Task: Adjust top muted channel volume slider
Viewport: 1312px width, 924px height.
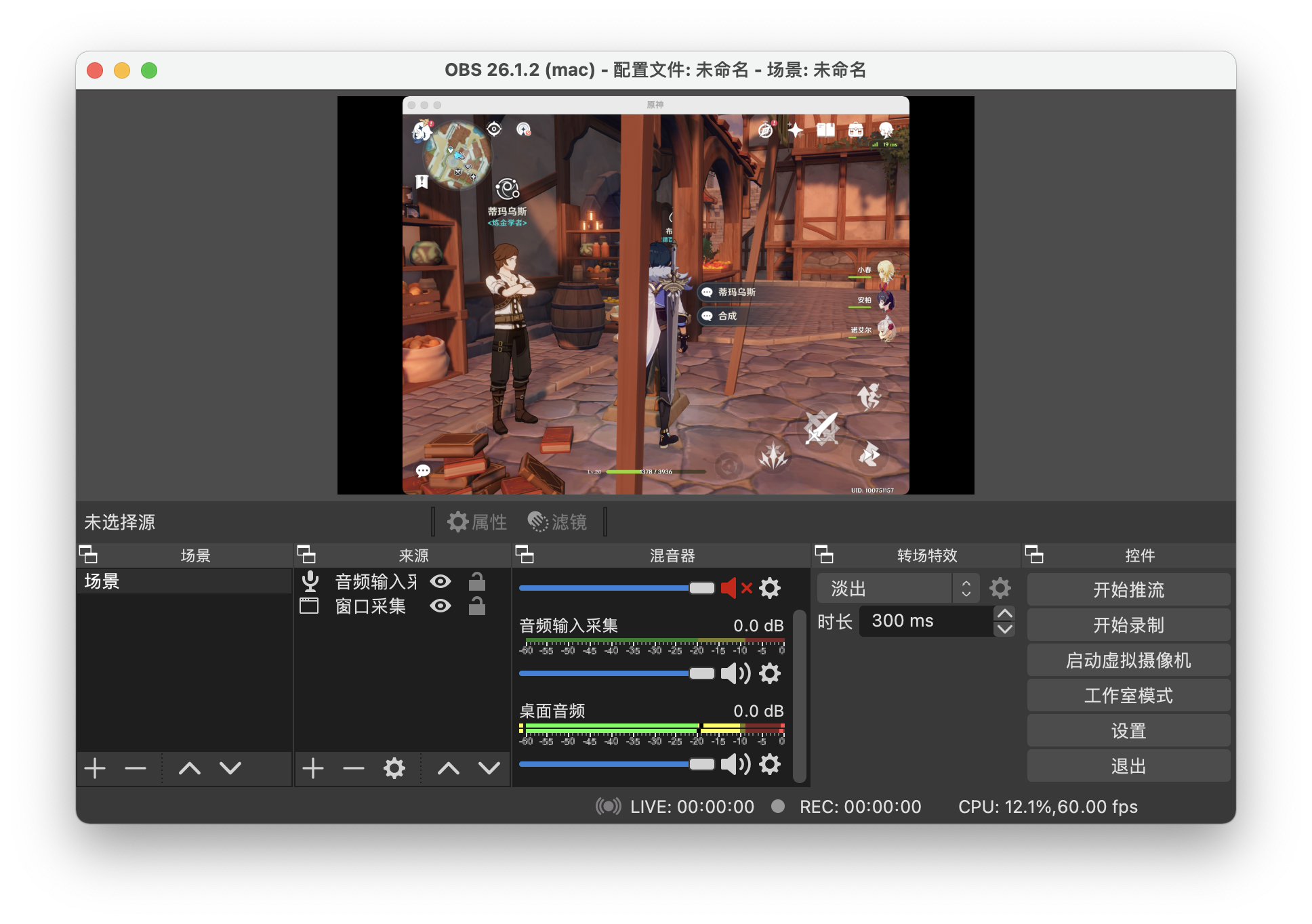Action: click(617, 588)
